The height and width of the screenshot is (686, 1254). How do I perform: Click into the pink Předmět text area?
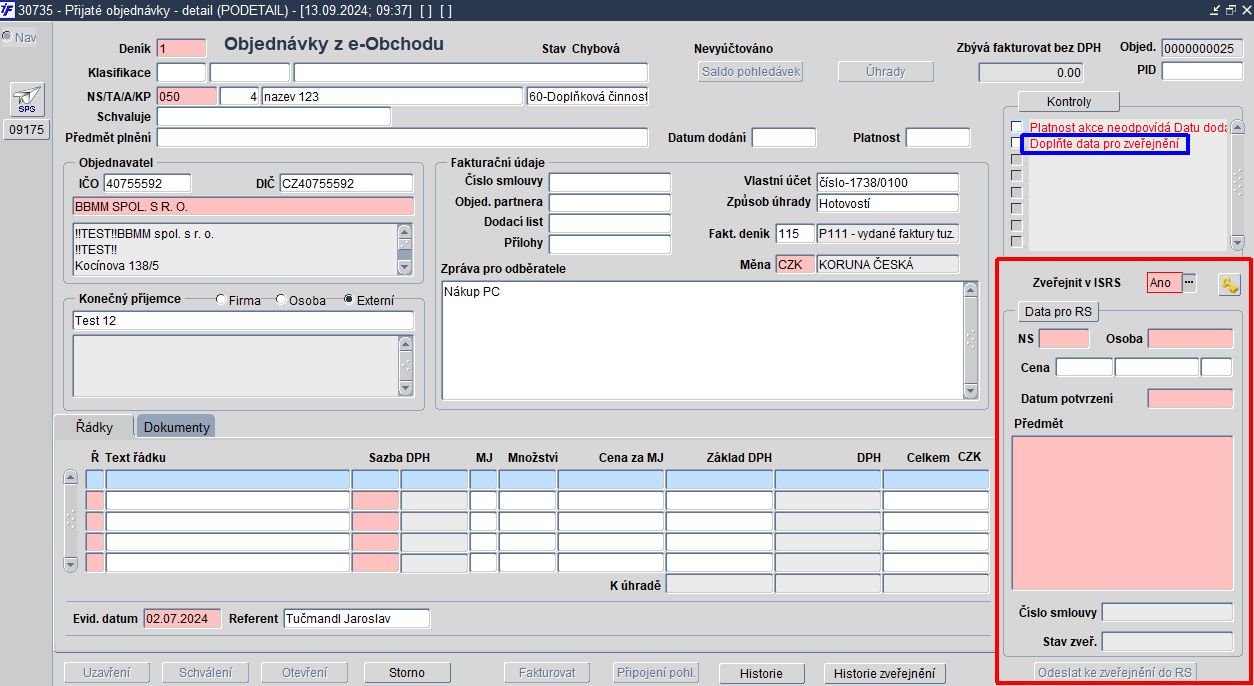tap(1122, 513)
